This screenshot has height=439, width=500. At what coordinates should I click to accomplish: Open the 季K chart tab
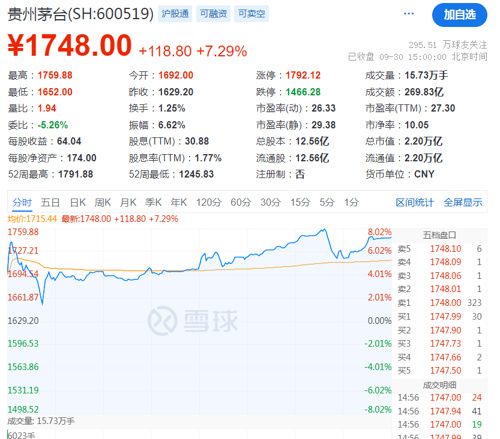tap(153, 202)
